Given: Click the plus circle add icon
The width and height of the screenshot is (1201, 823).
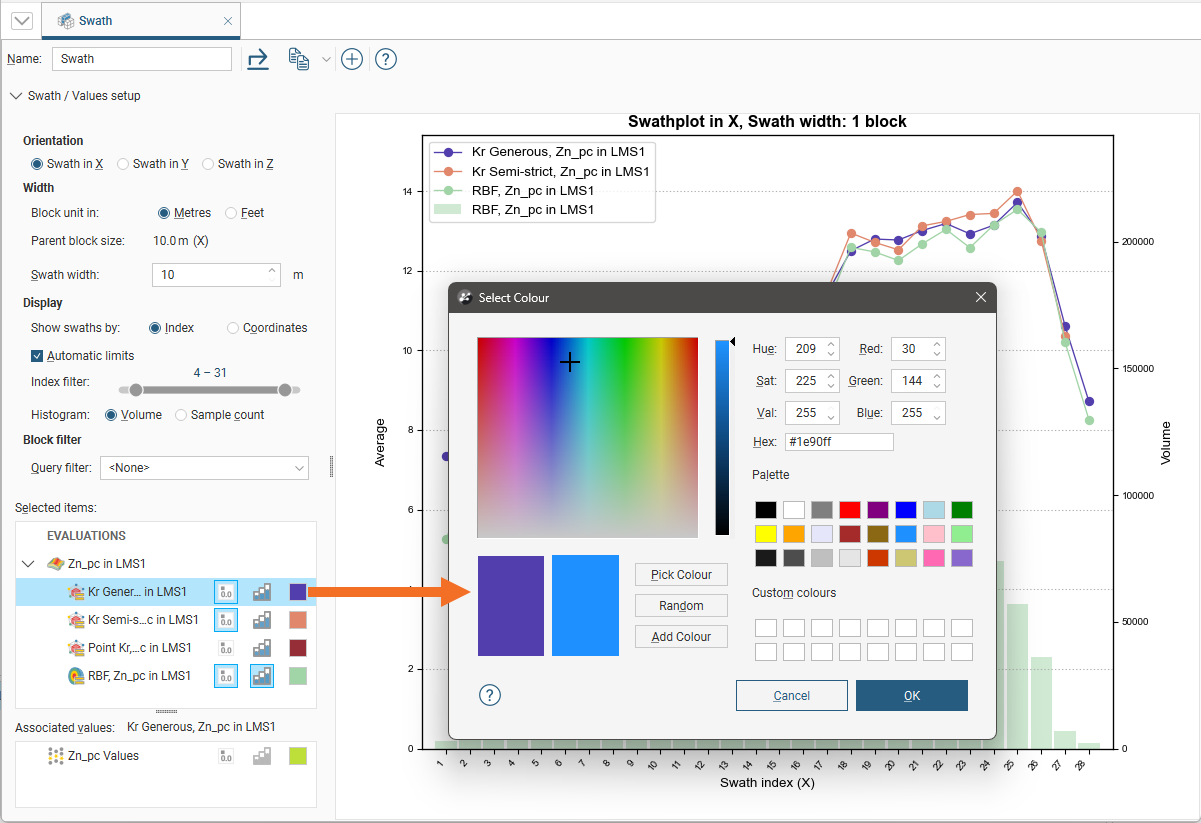Looking at the screenshot, I should click(x=352, y=59).
